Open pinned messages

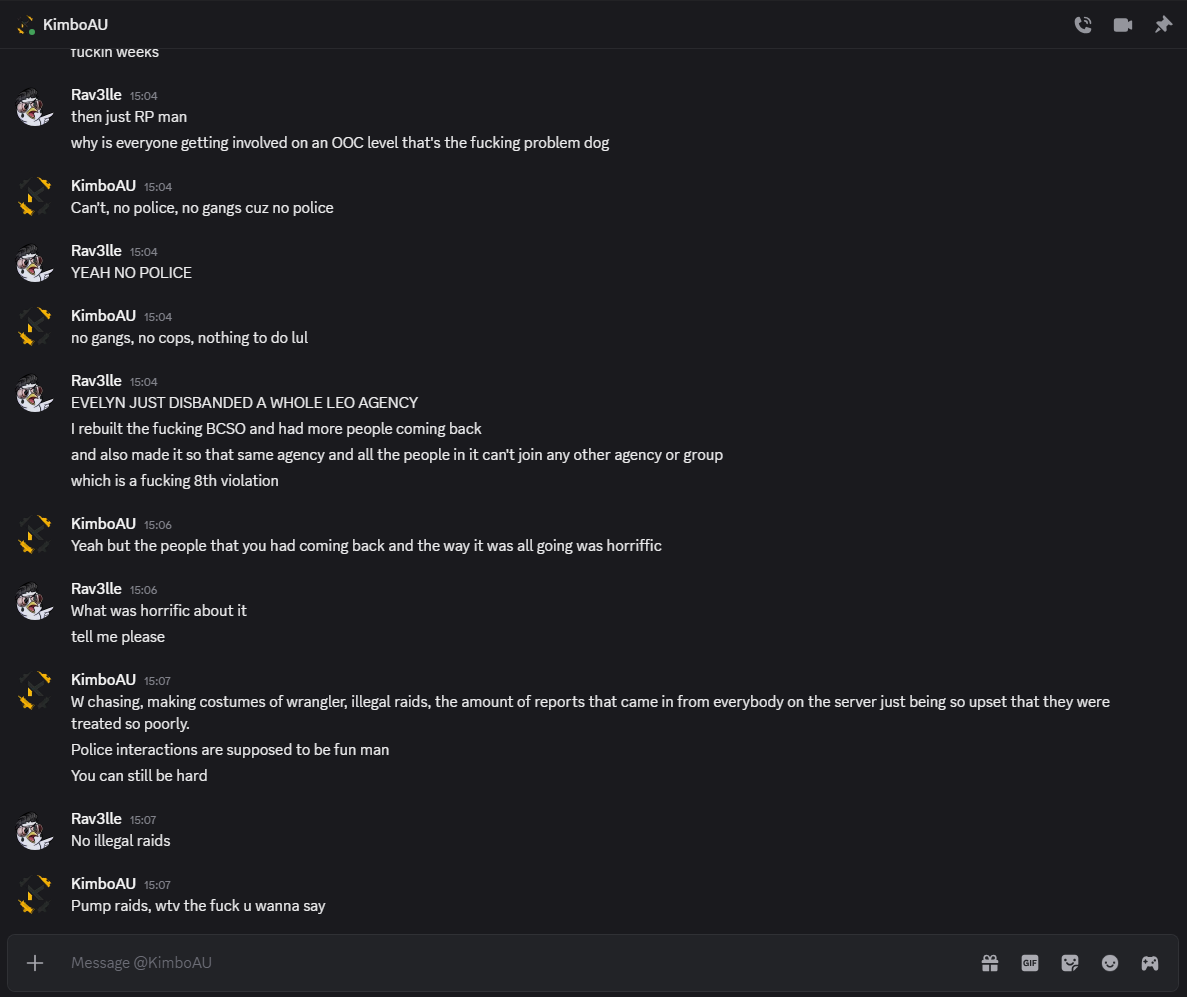coord(1163,25)
